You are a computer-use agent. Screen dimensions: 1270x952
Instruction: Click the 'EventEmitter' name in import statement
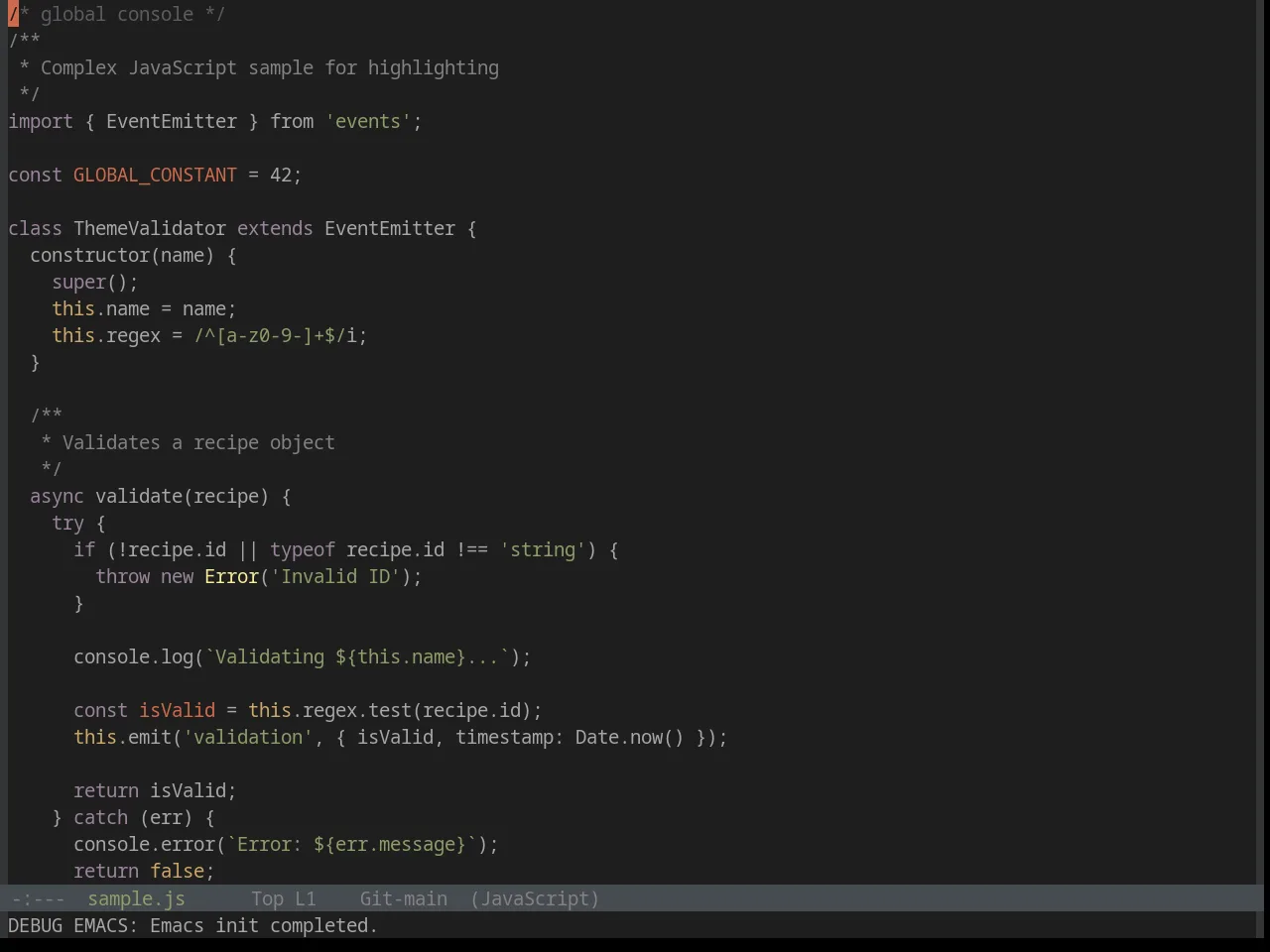172,121
